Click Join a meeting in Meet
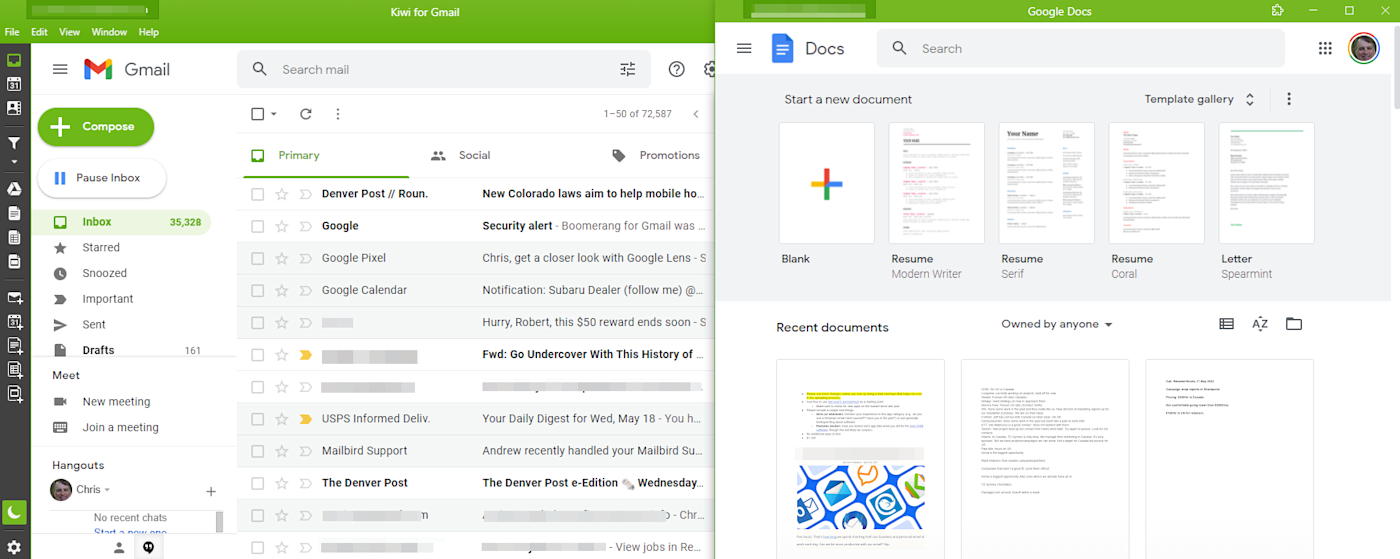The height and width of the screenshot is (559, 1400). [x=122, y=427]
